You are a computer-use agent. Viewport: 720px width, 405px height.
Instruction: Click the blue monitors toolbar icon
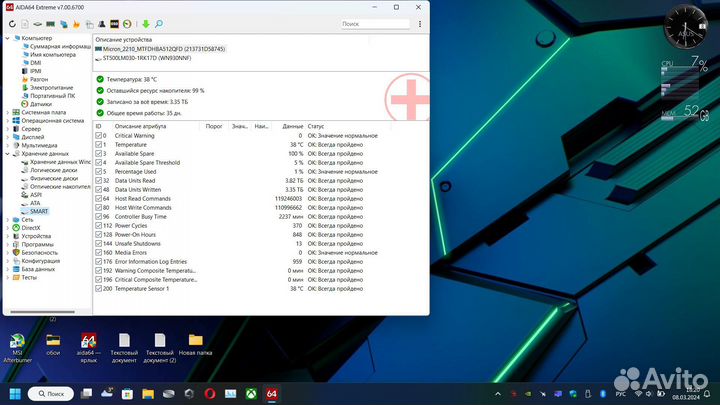[63, 24]
